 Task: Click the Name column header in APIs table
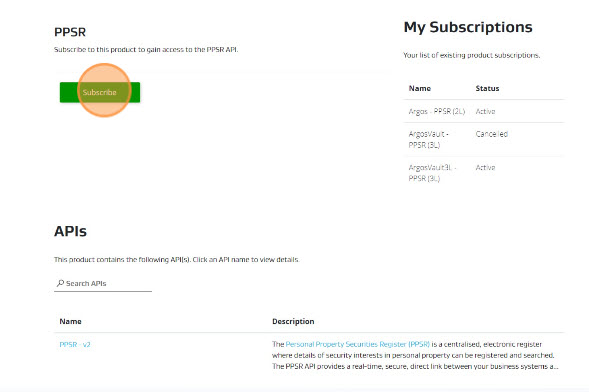tap(70, 321)
